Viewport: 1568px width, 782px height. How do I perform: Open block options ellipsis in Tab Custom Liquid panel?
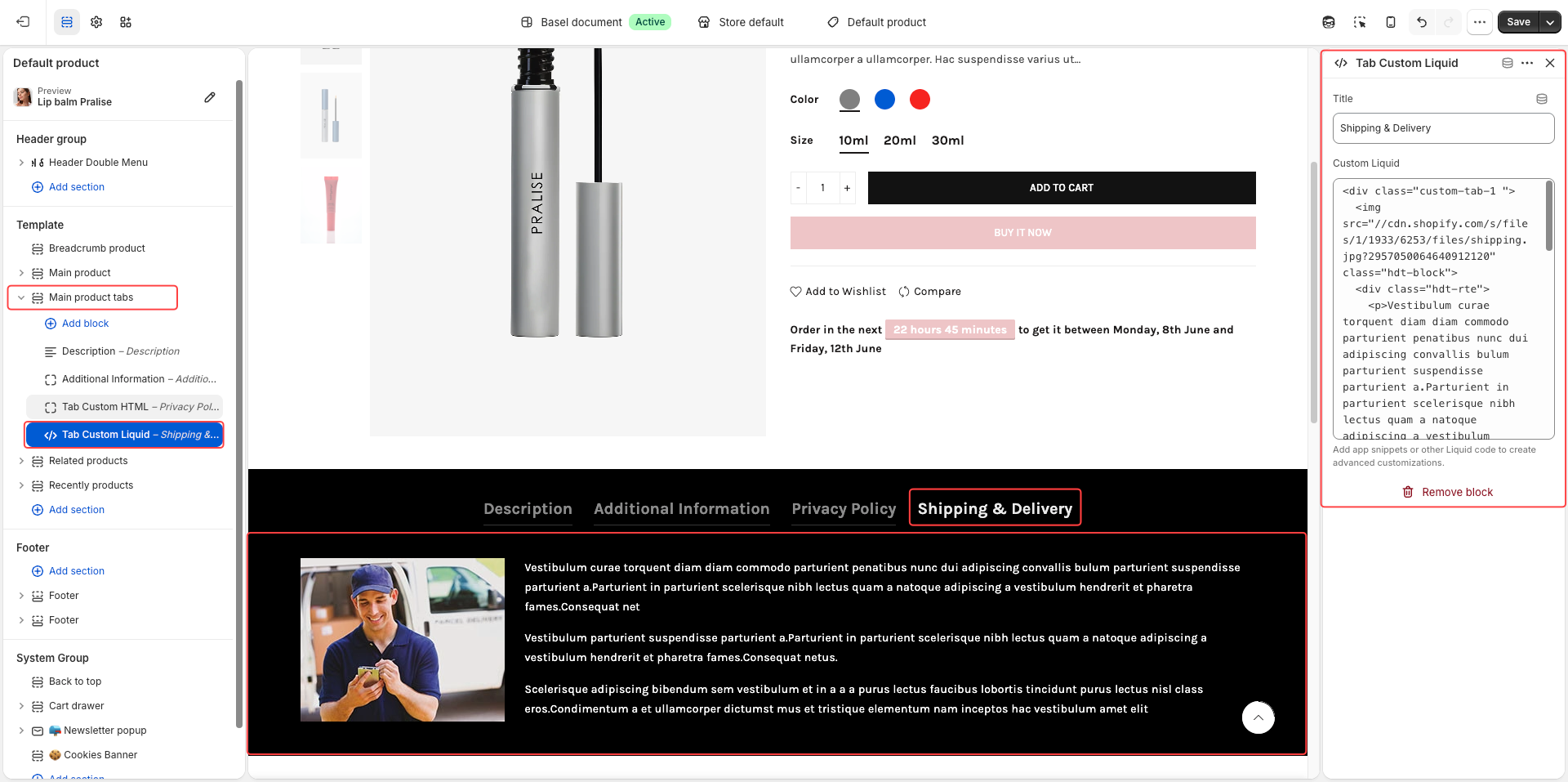[1527, 63]
